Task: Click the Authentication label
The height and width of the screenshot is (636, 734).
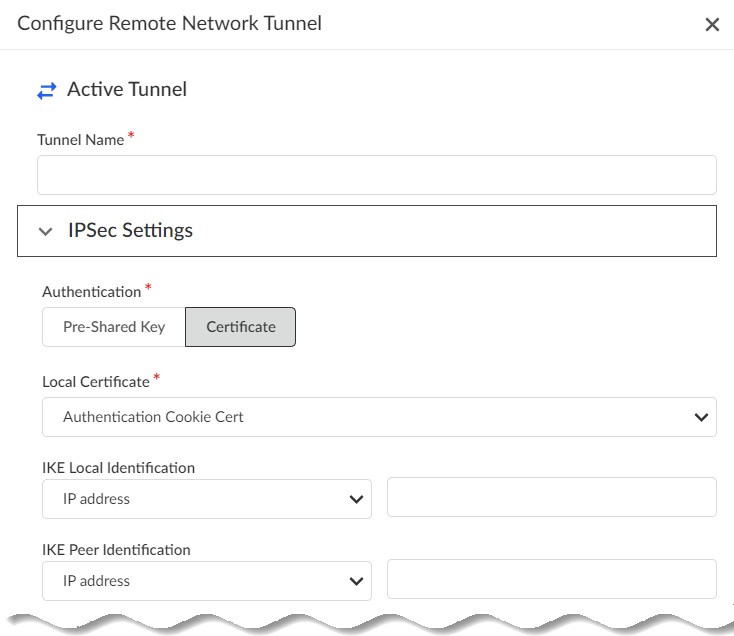Action: [92, 292]
